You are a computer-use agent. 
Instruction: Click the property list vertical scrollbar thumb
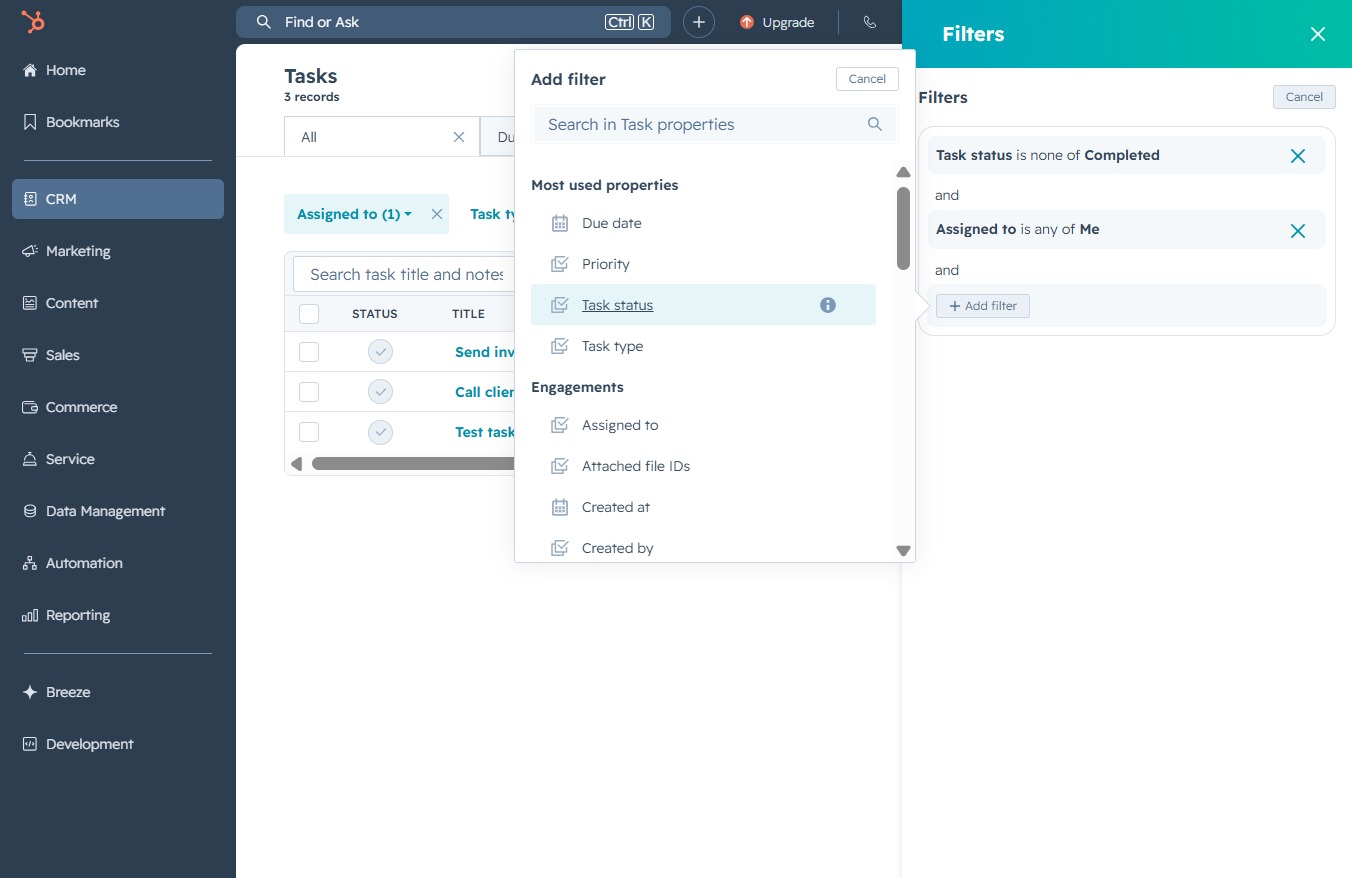(903, 228)
